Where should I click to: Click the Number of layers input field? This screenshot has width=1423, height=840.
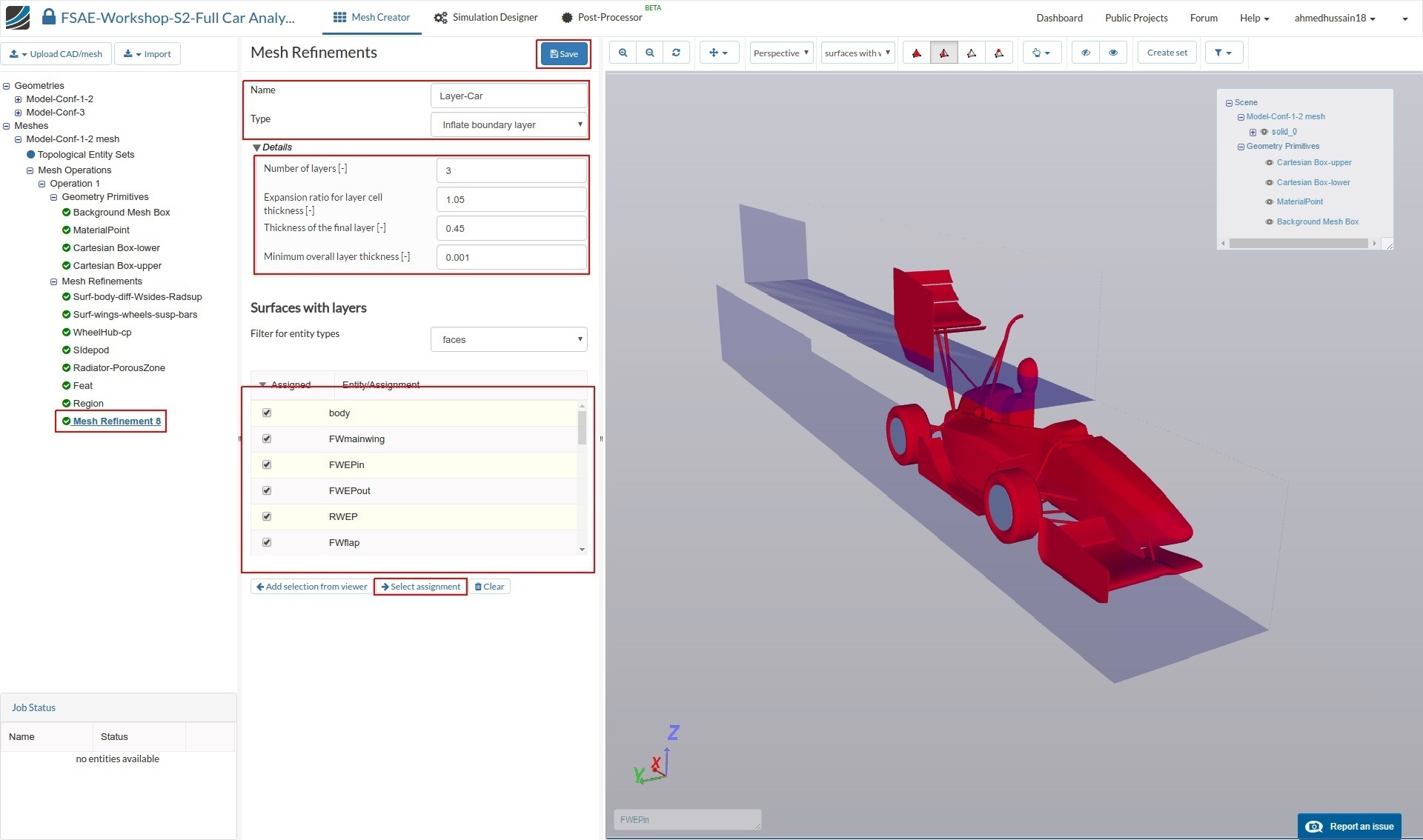[511, 170]
